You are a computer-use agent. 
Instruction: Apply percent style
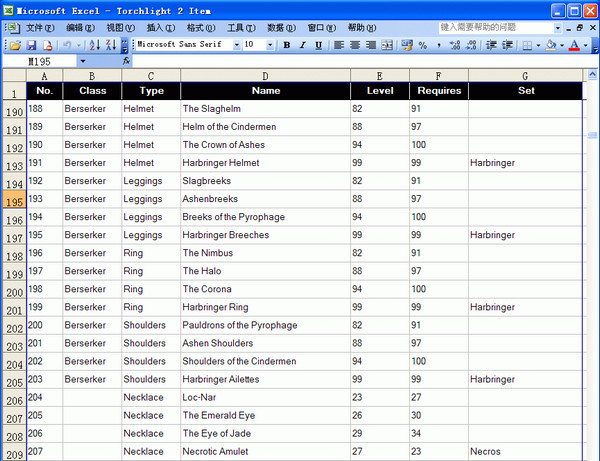(x=423, y=45)
